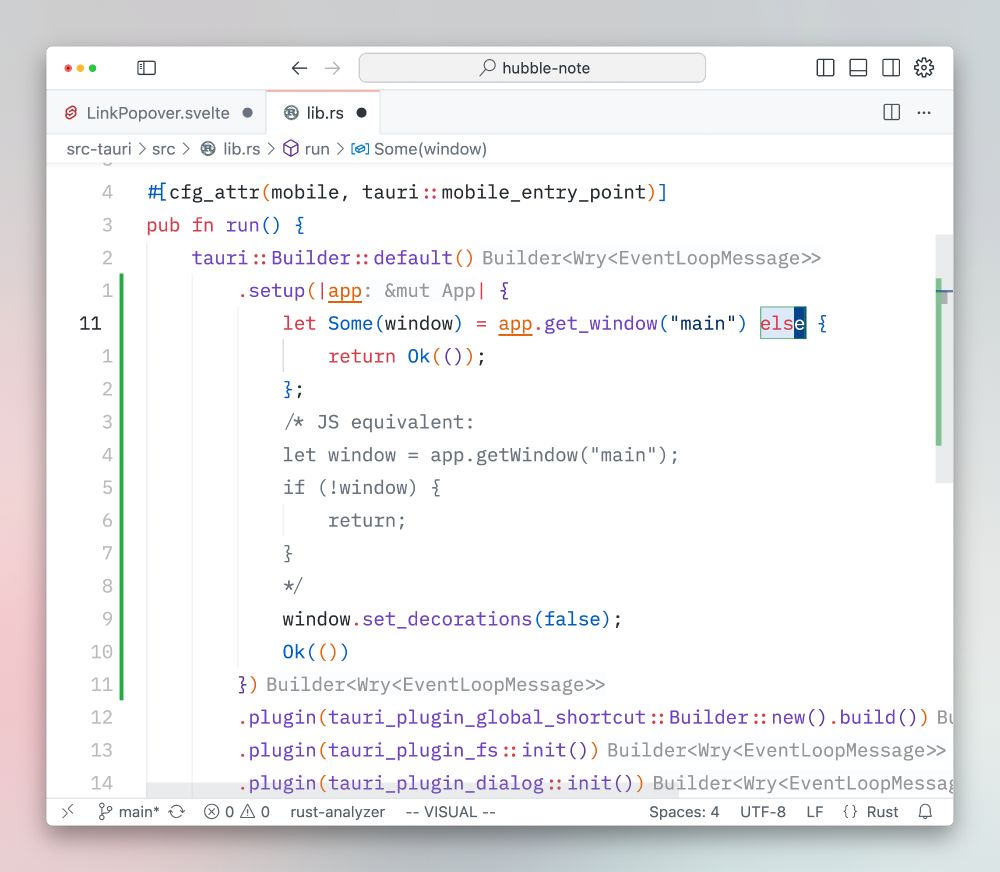Click current line number 11
This screenshot has height=872, width=1000.
tap(90, 323)
